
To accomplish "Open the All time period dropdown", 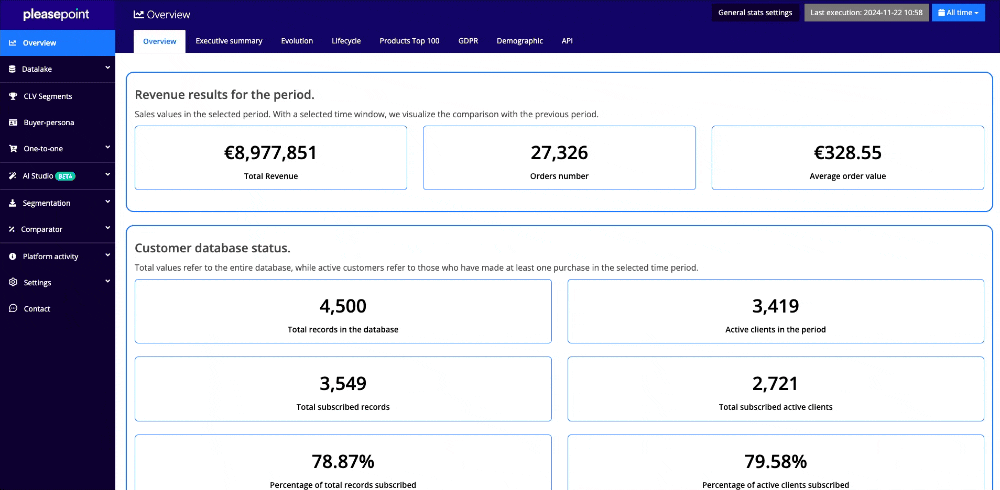I will (958, 13).
